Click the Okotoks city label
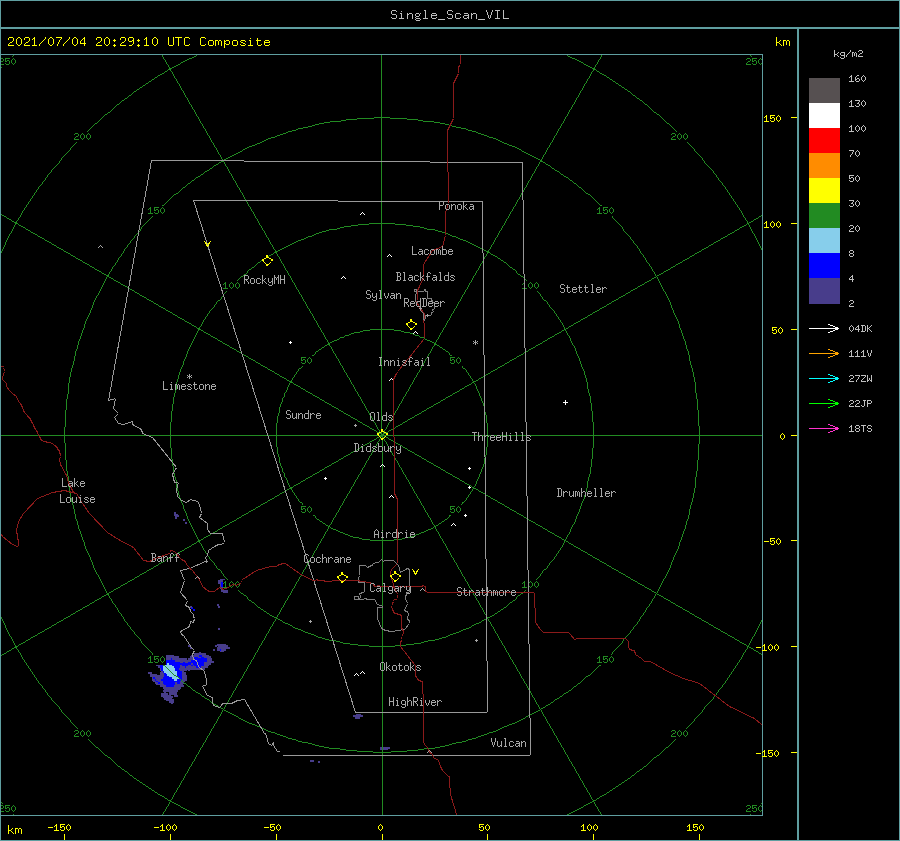 [x=400, y=667]
